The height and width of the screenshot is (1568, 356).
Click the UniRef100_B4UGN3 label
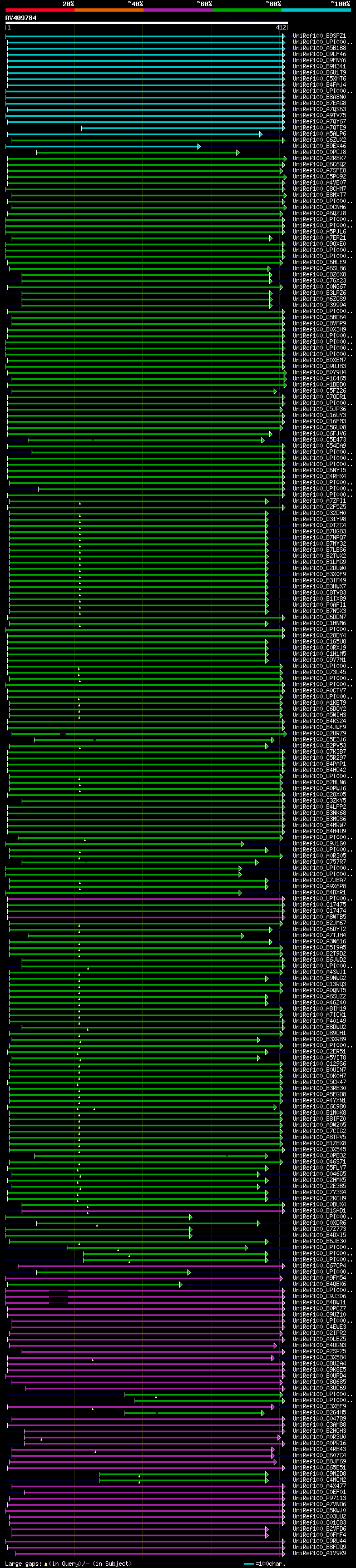click(319, 1345)
